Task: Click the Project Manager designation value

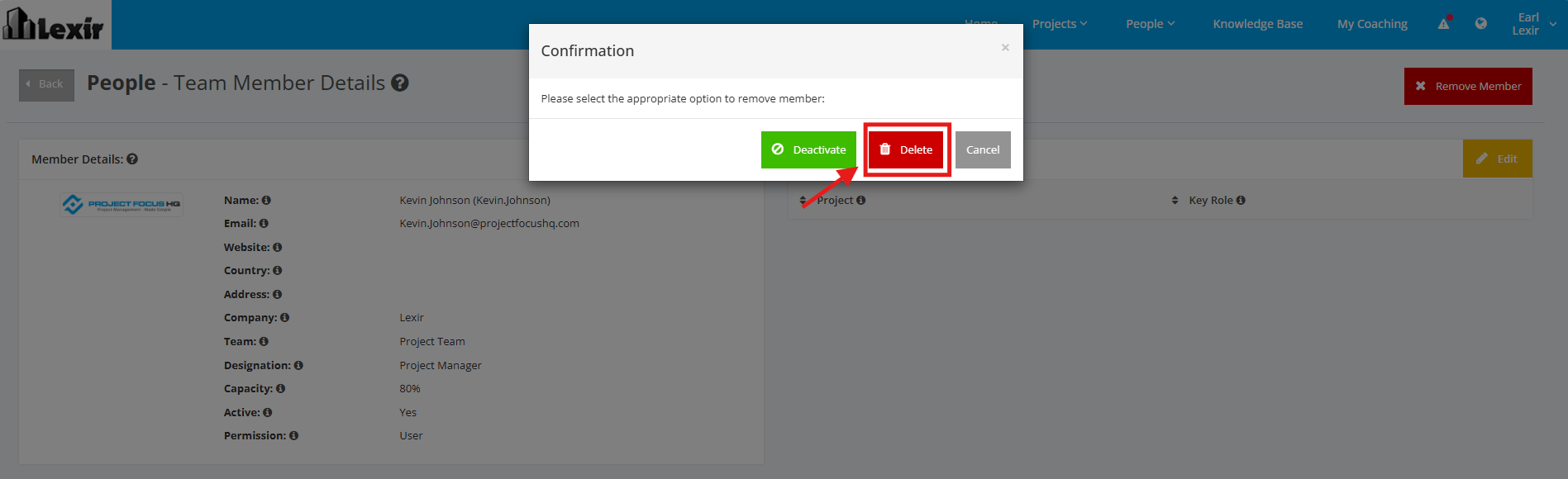Action: pyautogui.click(x=441, y=366)
